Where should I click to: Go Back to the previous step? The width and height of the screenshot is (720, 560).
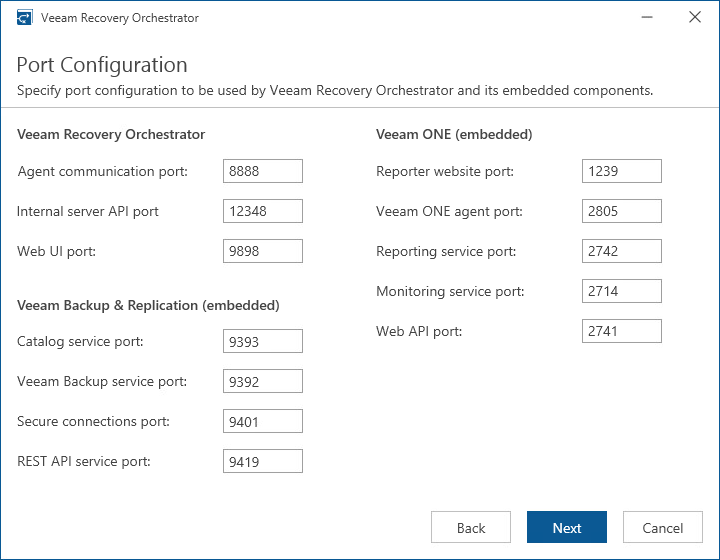471,528
